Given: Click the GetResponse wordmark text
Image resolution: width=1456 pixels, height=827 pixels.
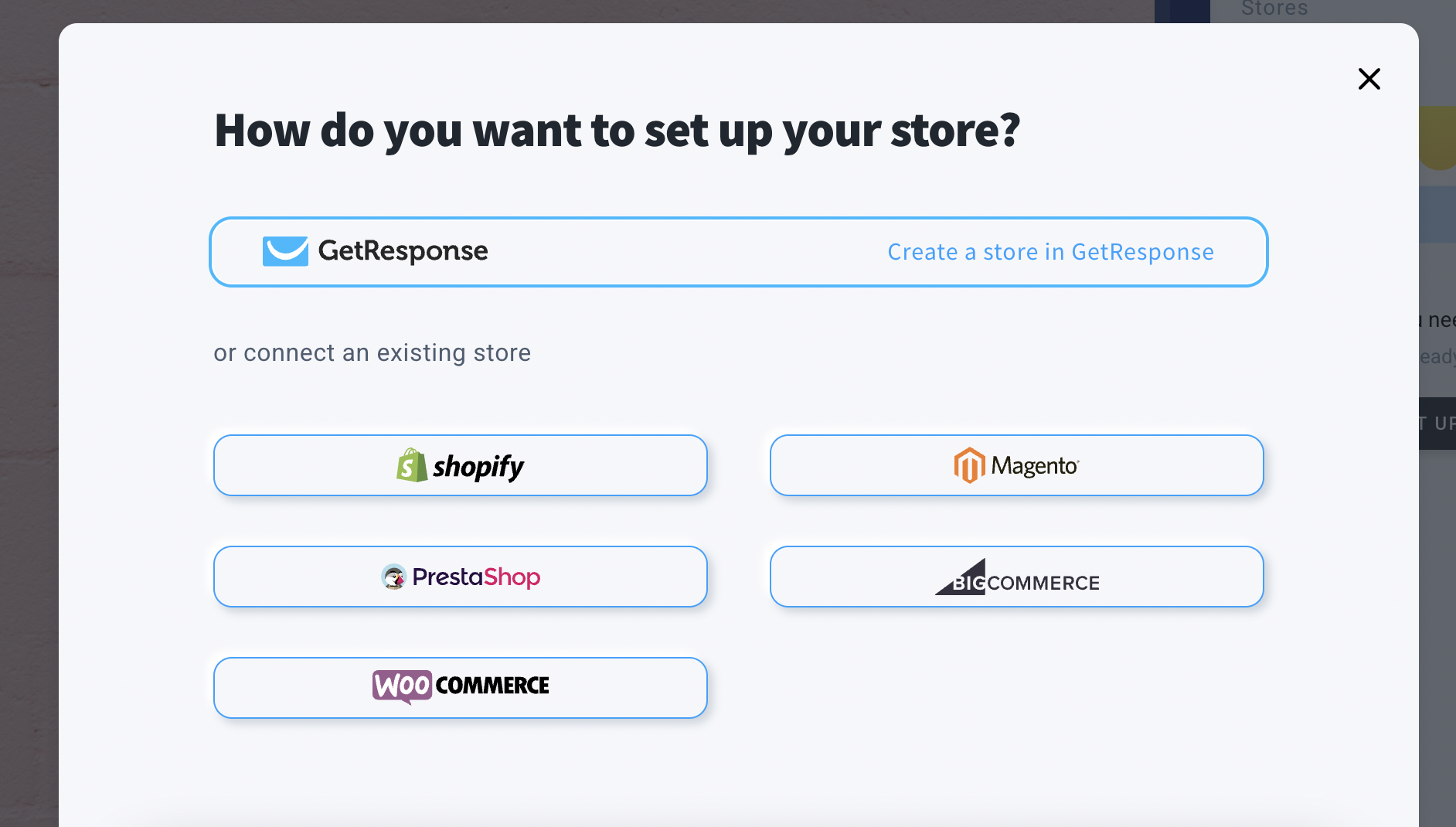Looking at the screenshot, I should [x=403, y=251].
